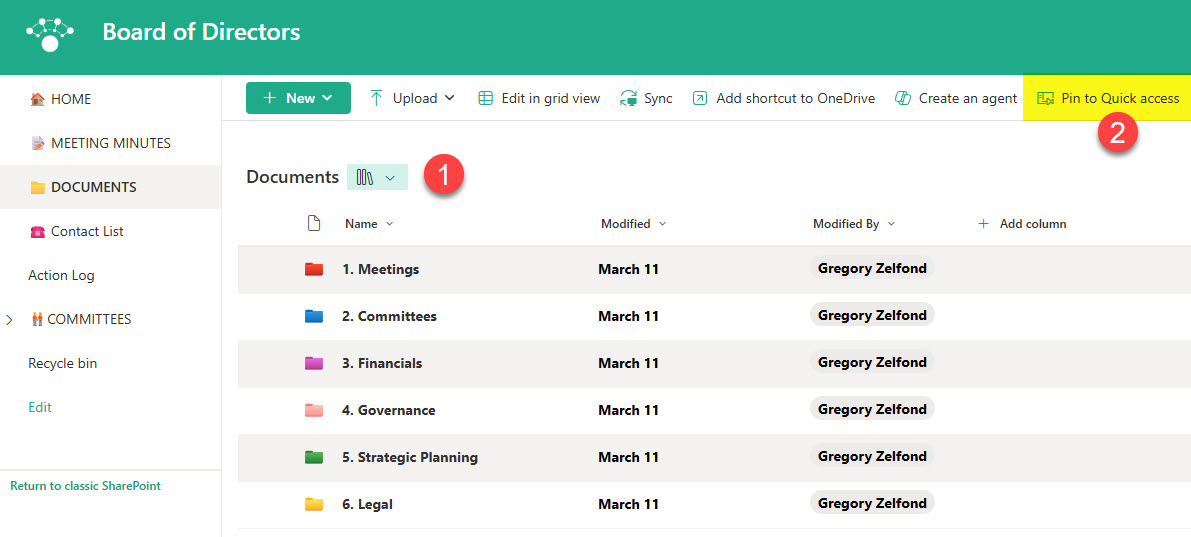
Task: Click the green Strategic Planning folder icon
Action: 314,457
